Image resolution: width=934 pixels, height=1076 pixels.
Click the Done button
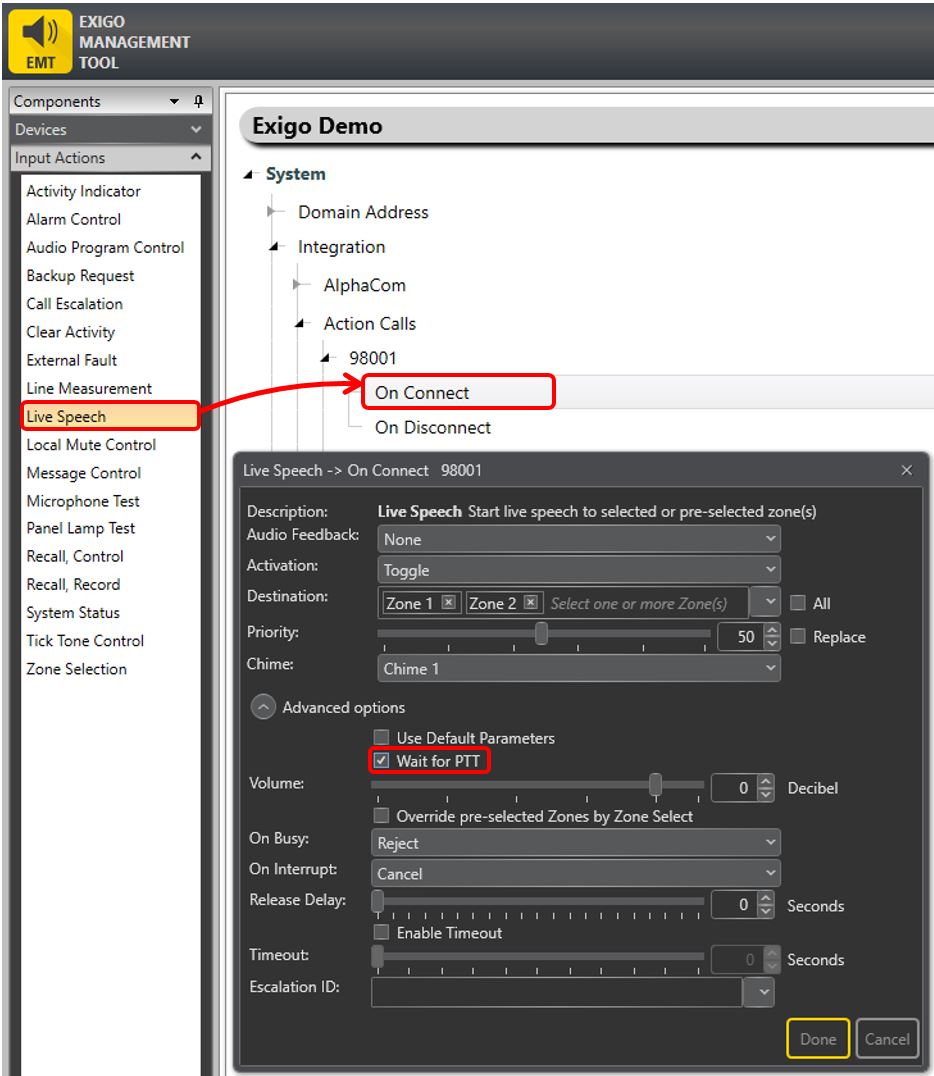click(x=818, y=1039)
